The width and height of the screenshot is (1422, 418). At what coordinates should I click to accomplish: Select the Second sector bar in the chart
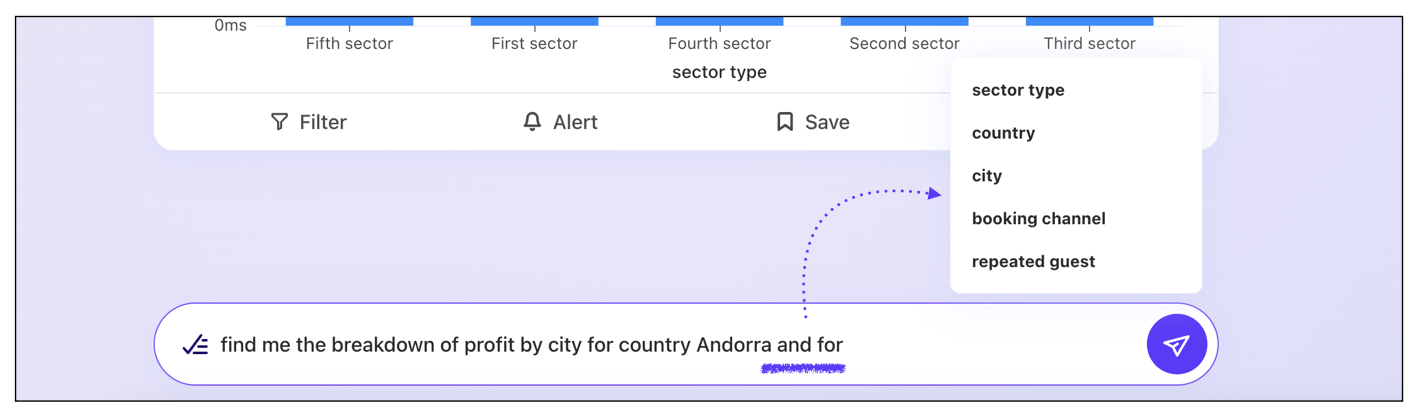click(x=904, y=21)
